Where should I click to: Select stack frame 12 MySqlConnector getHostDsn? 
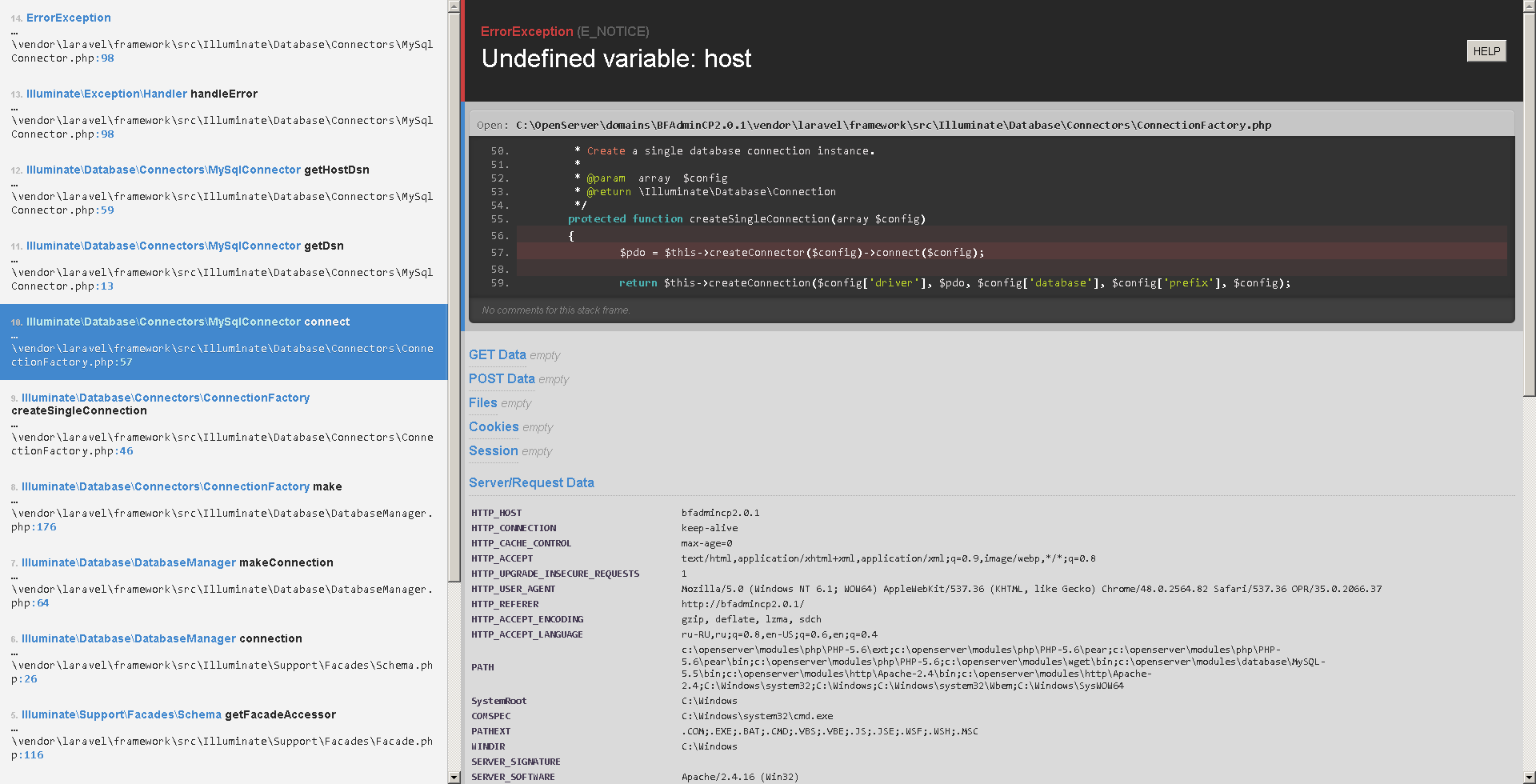(223, 190)
